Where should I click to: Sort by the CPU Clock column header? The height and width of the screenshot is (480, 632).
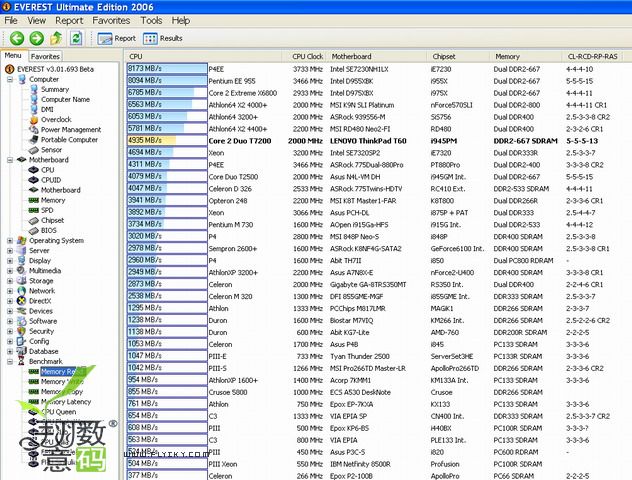304,56
